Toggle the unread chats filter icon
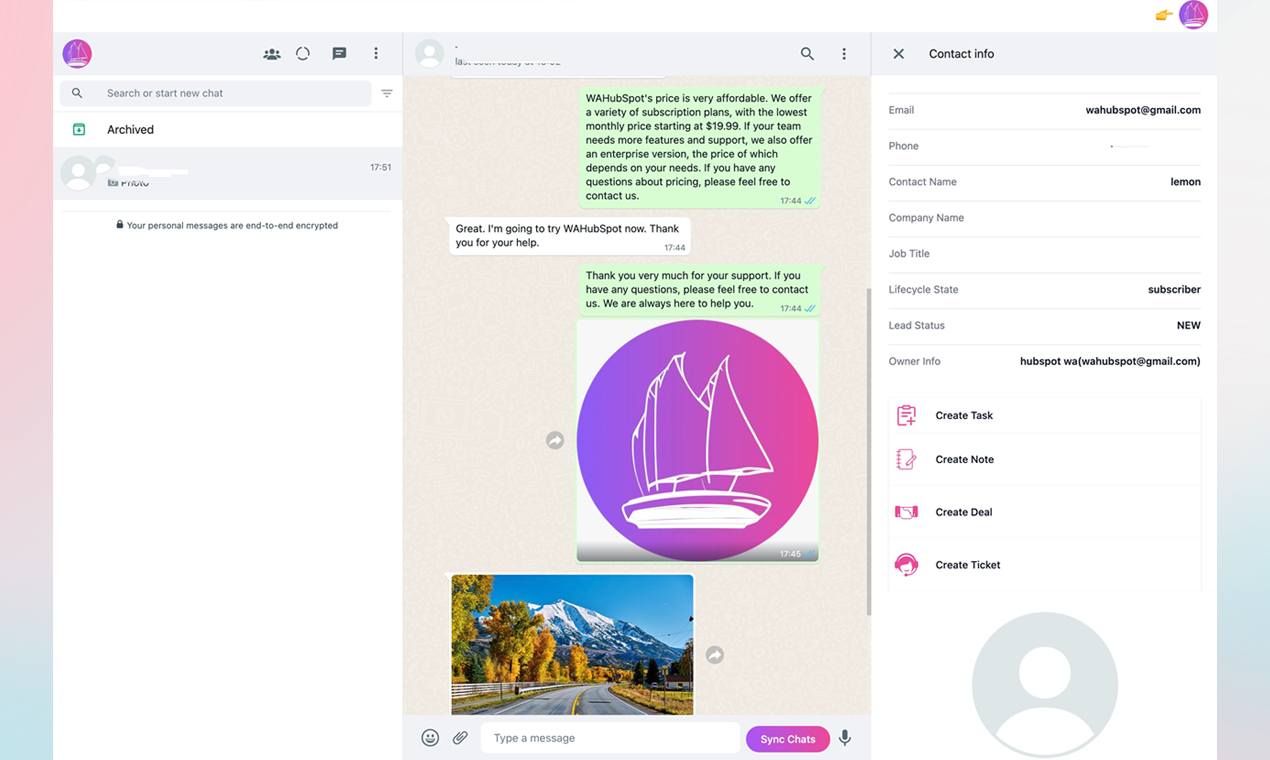The image size is (1270, 760). pyautogui.click(x=387, y=93)
